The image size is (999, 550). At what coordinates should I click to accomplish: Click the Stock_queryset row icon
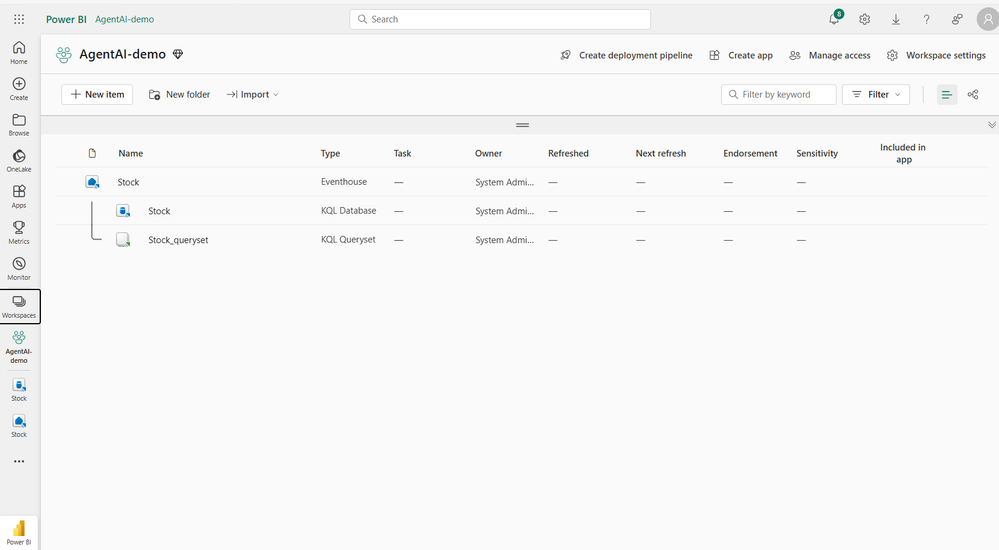pos(123,240)
